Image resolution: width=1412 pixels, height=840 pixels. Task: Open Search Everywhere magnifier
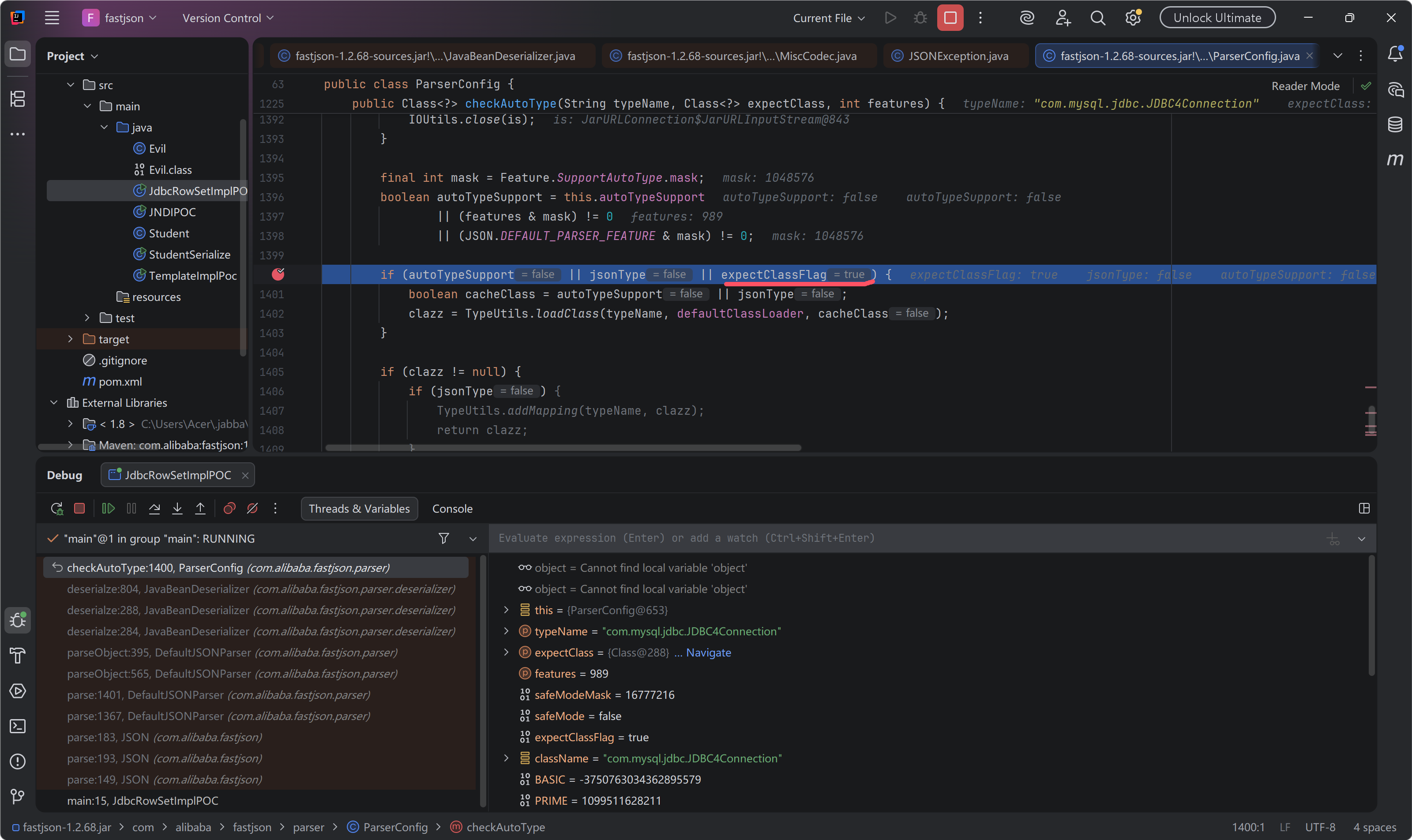1098,18
